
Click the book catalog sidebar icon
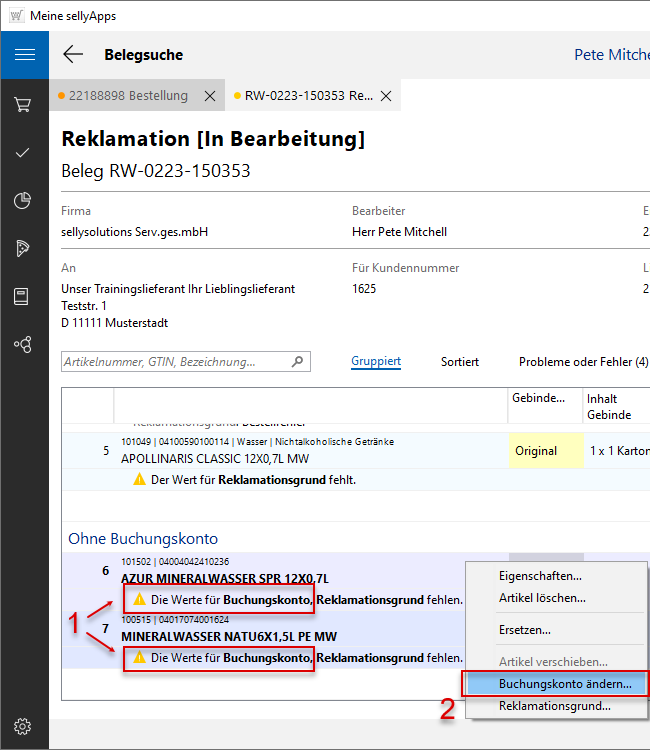[x=24, y=296]
